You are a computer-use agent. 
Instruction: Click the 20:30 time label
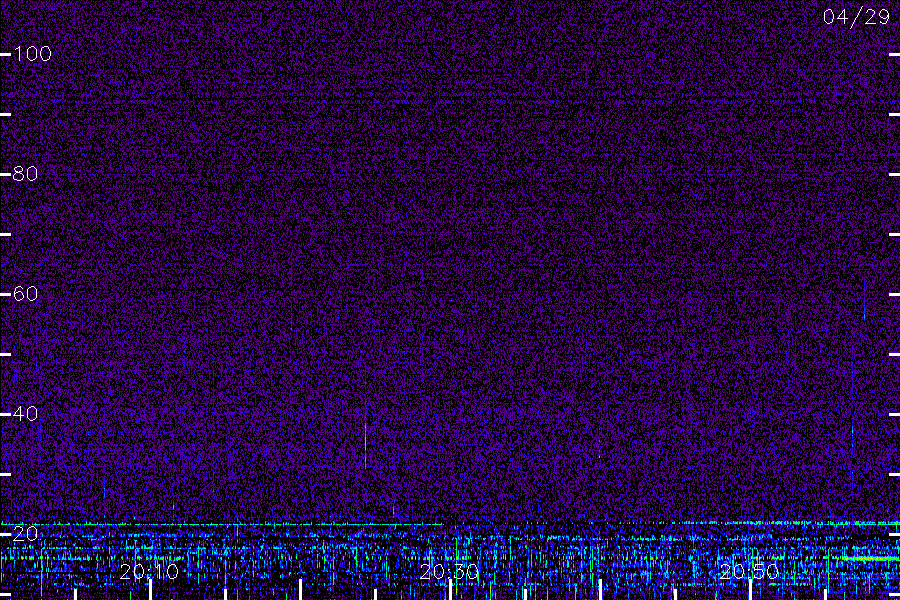pyautogui.click(x=449, y=572)
